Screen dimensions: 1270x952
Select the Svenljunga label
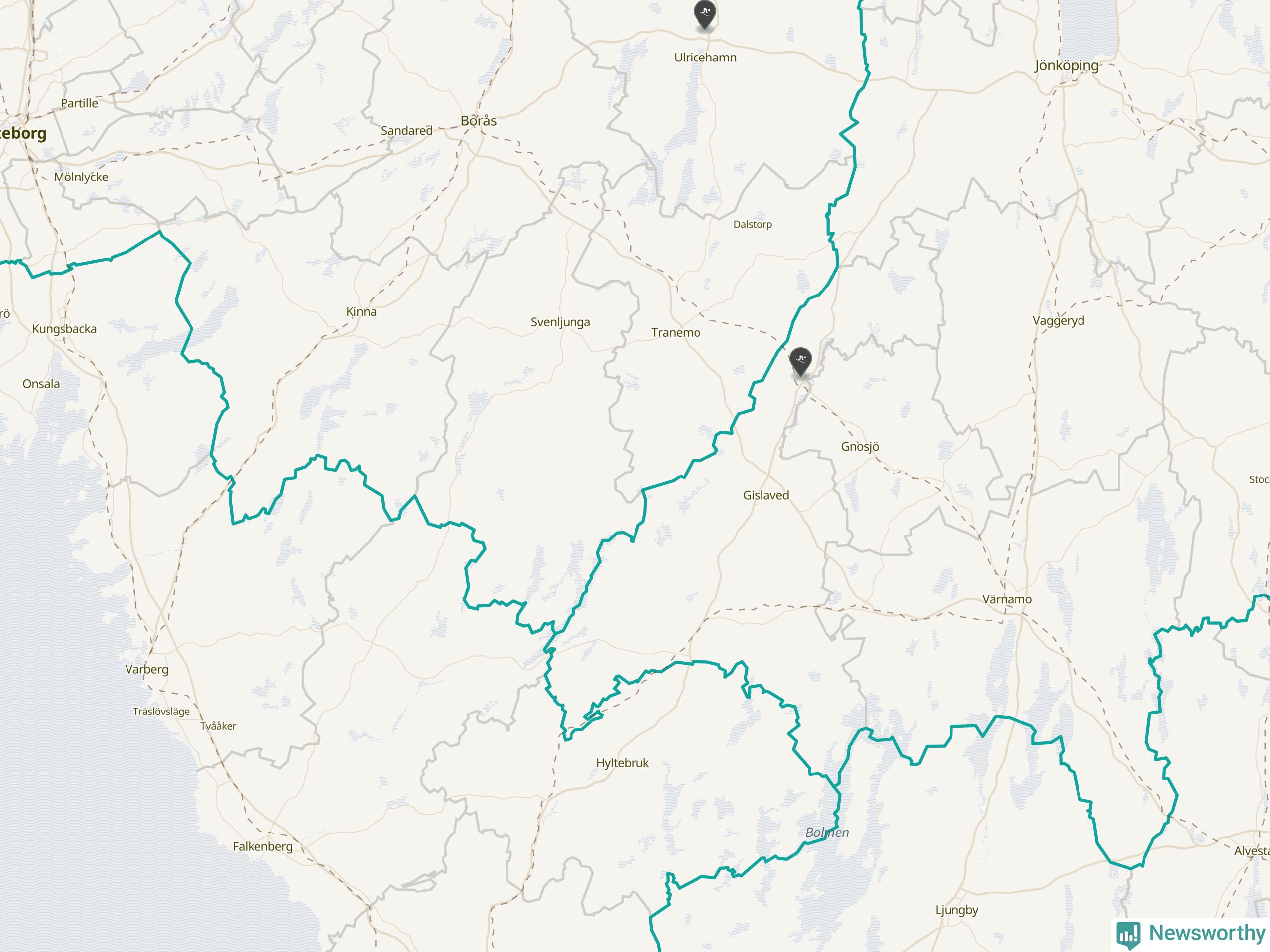coord(561,322)
